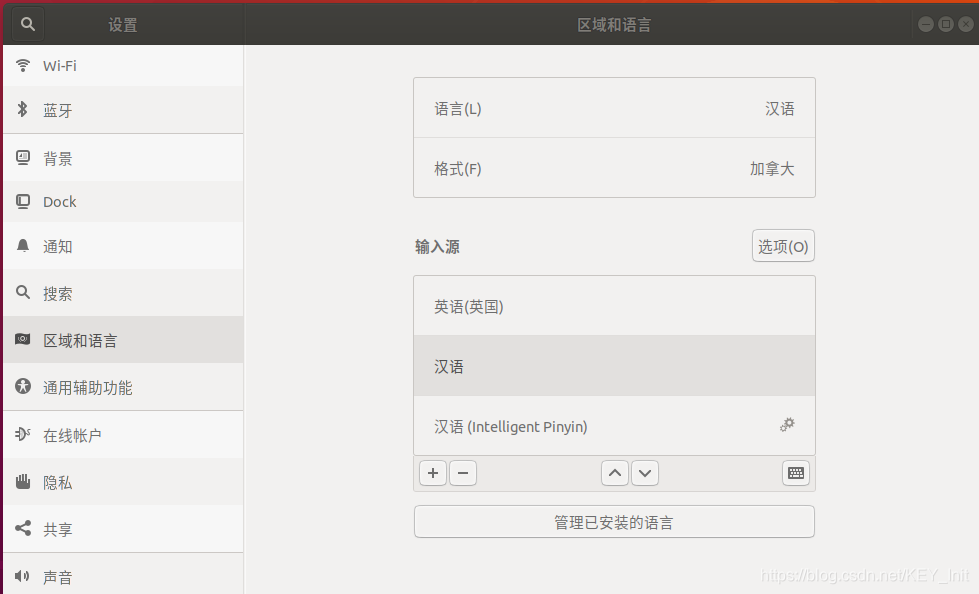Add an input source with plus button

[x=433, y=473]
